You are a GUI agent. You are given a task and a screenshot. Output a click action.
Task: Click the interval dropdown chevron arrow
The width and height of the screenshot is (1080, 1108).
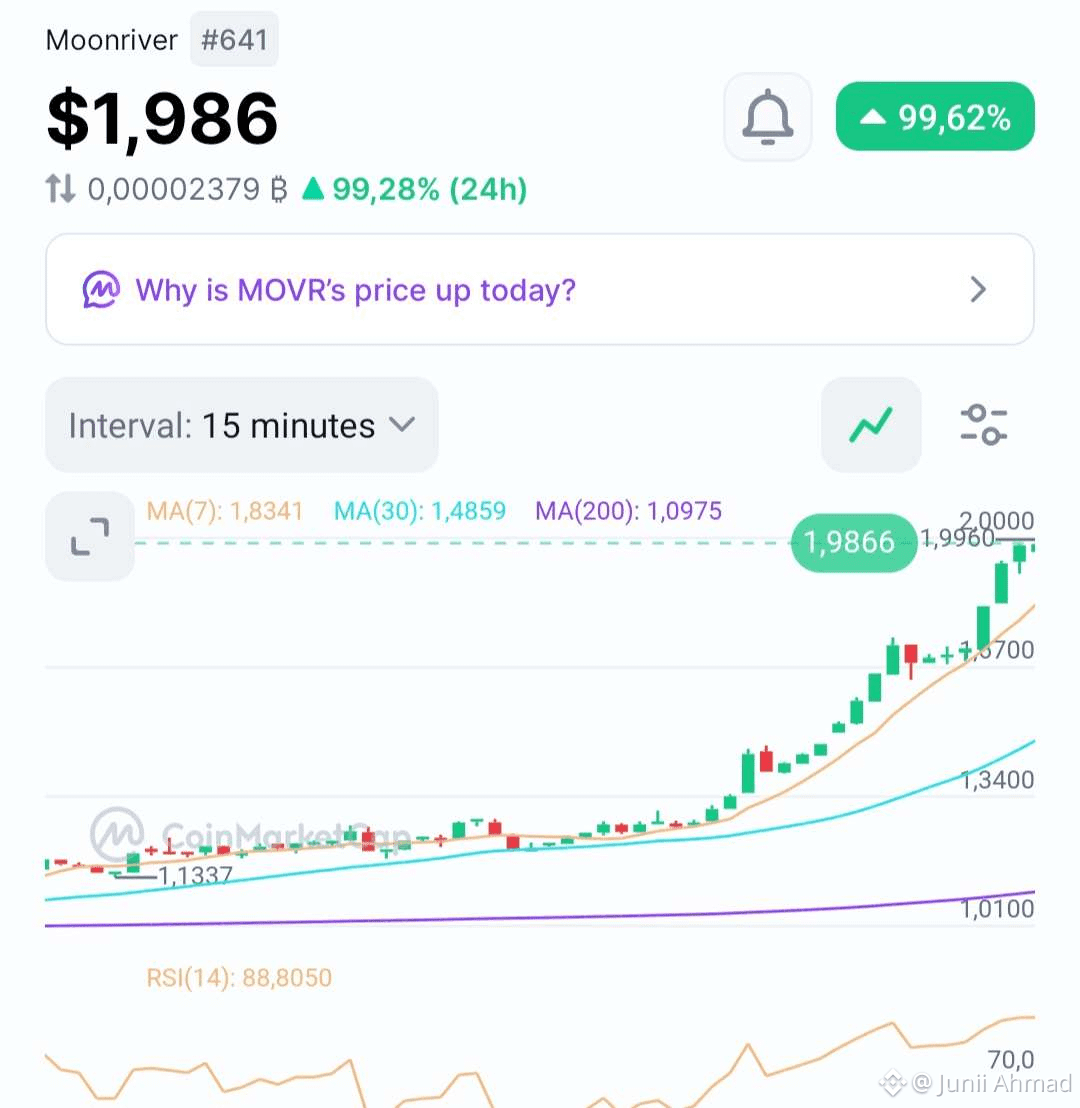402,425
